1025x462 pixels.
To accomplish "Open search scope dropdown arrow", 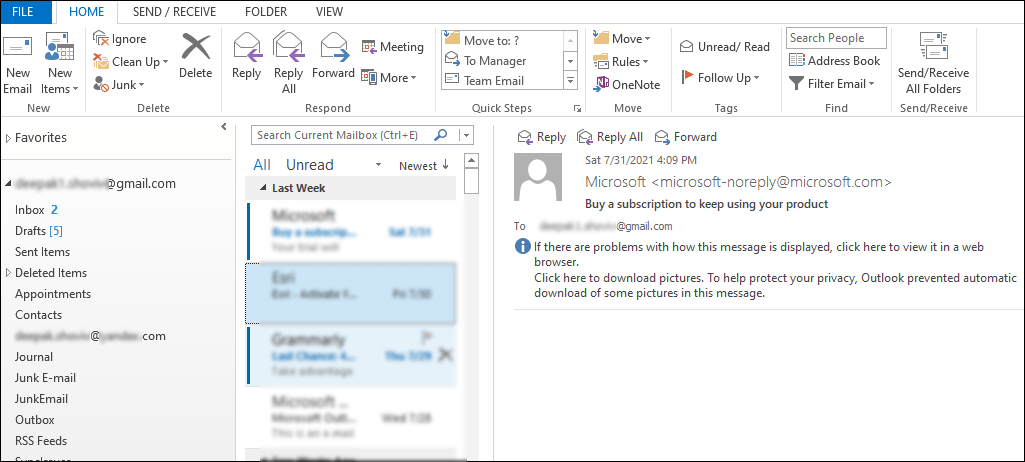I will (x=465, y=135).
